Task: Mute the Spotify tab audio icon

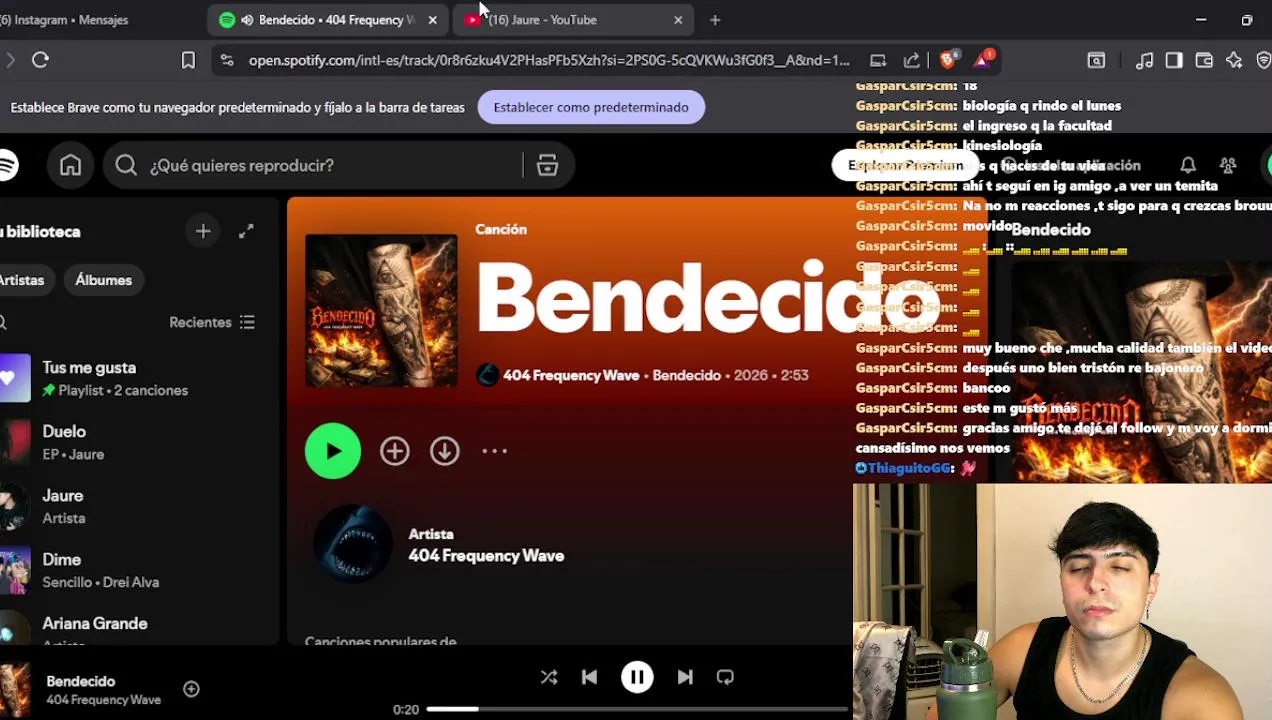Action: click(247, 20)
